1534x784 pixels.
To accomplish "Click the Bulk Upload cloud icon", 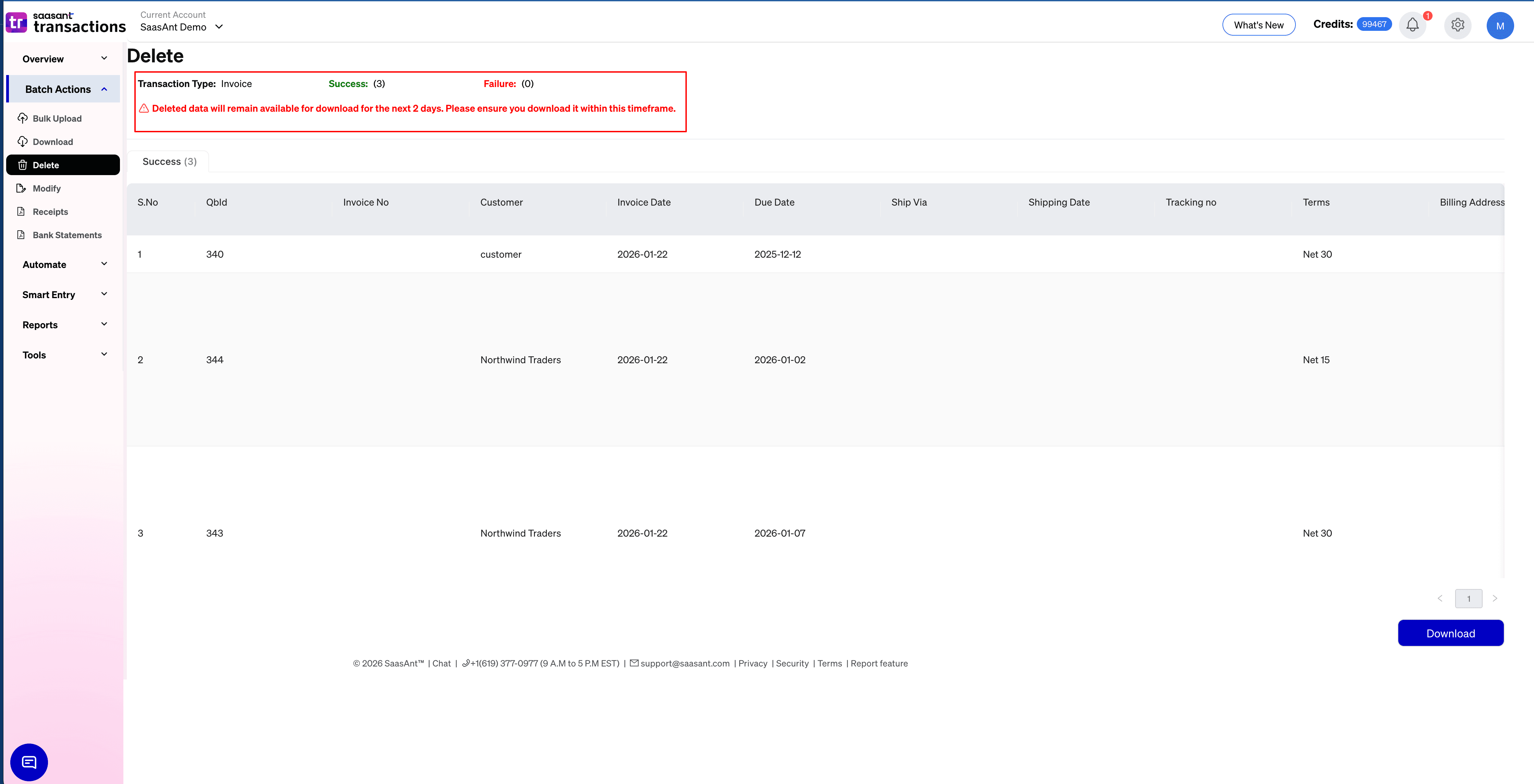I will point(23,118).
